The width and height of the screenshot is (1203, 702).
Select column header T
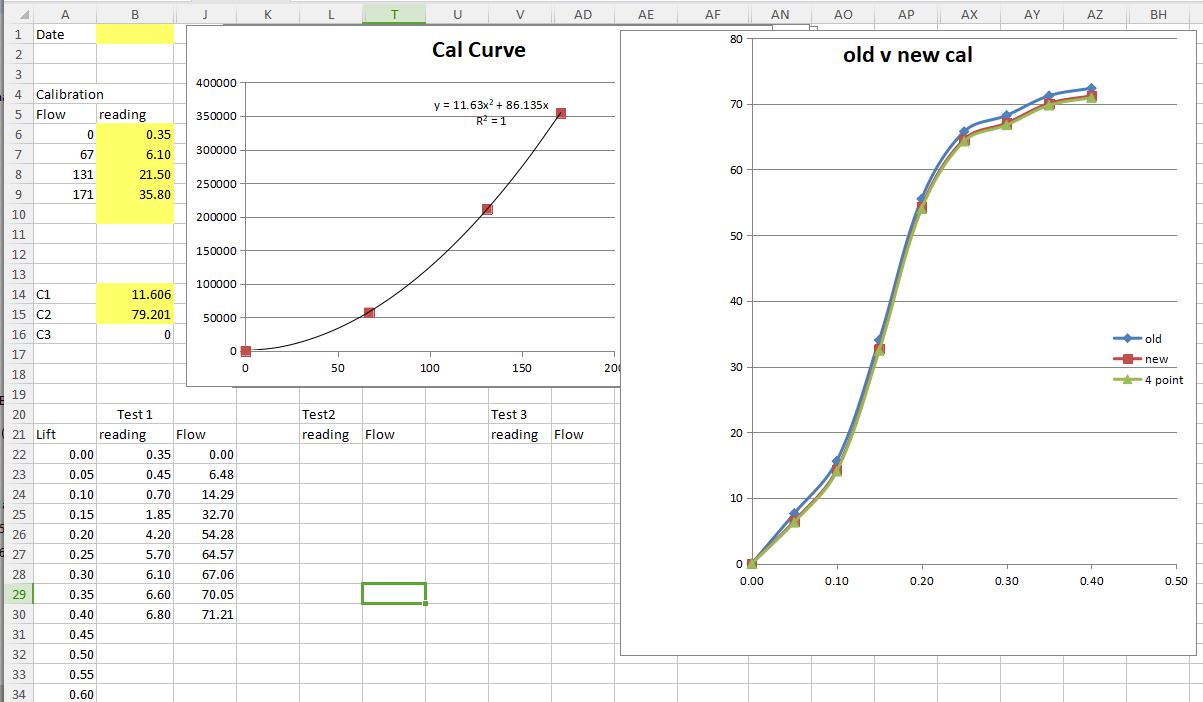(x=394, y=15)
